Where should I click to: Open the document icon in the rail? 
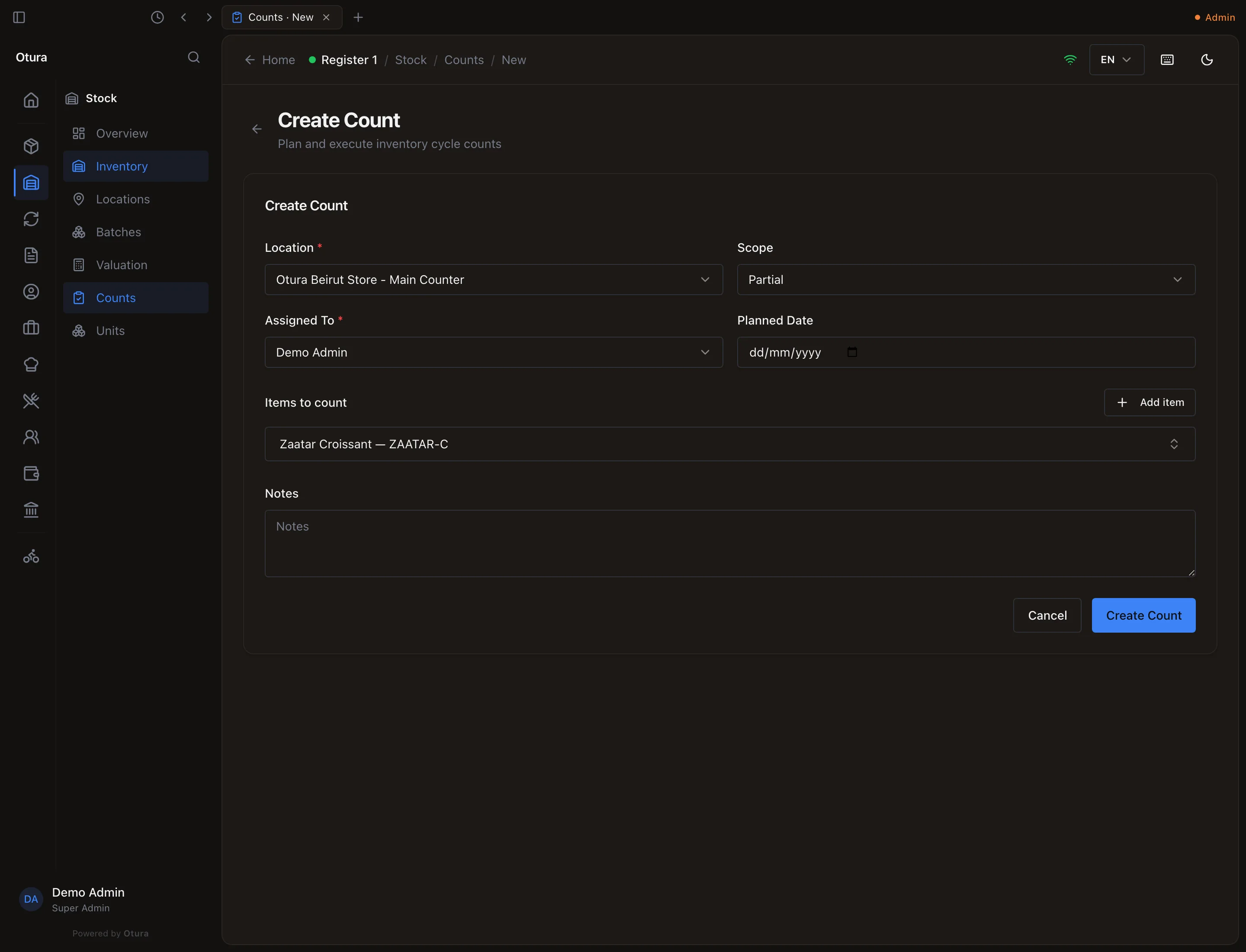click(x=31, y=255)
